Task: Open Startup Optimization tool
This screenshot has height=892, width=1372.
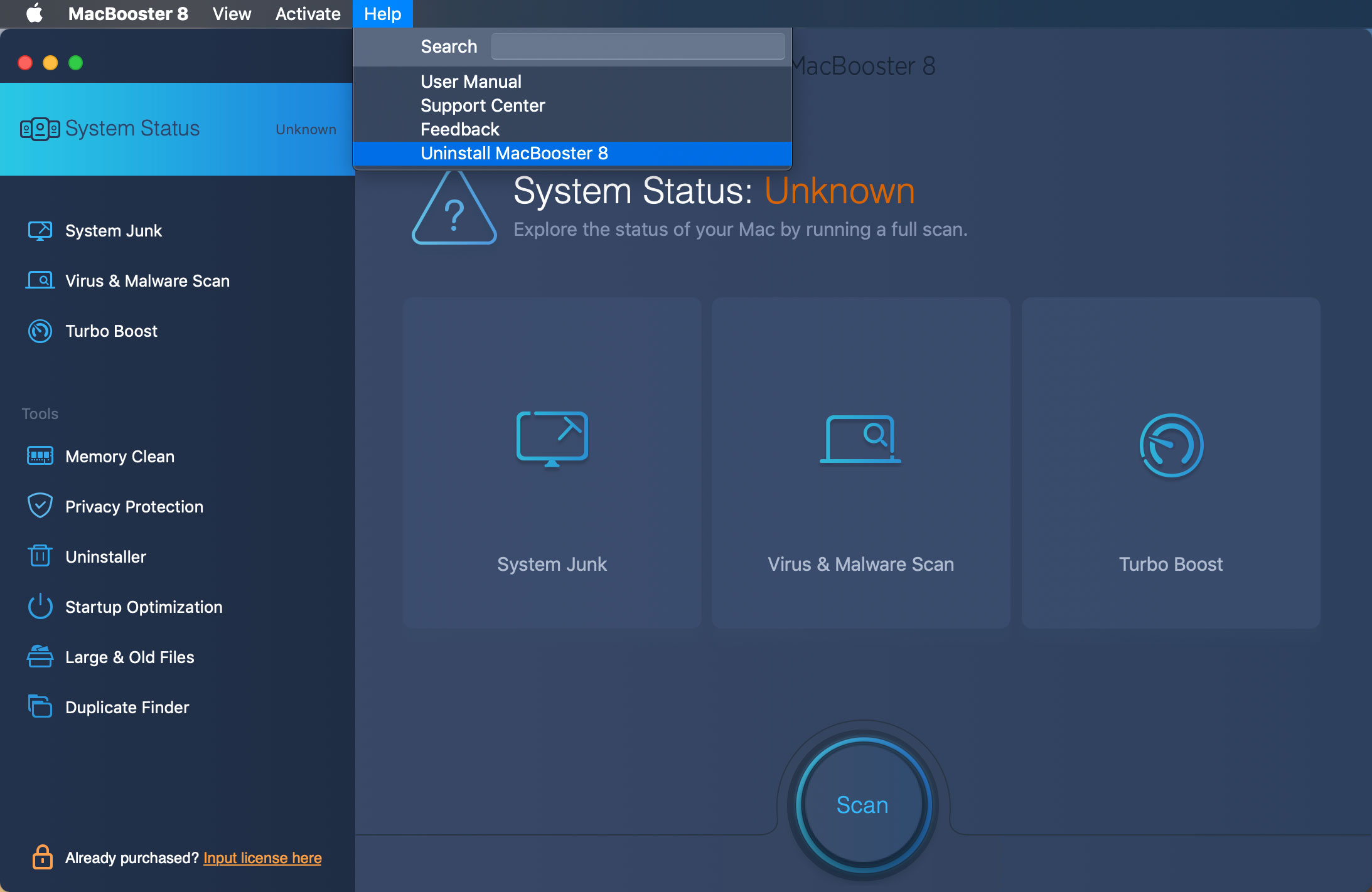Action: point(144,607)
